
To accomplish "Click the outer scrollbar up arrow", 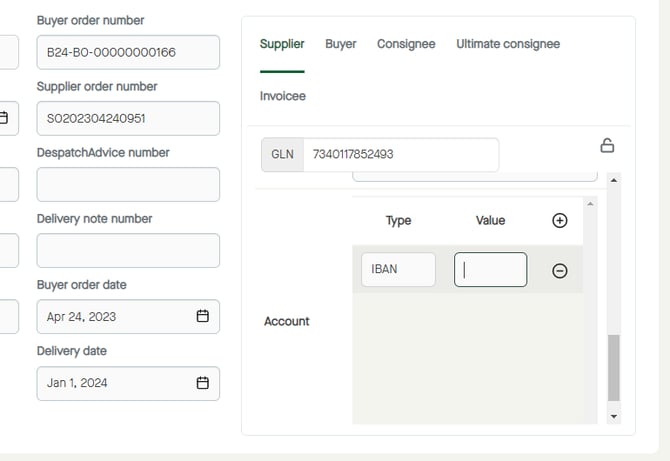I will click(x=614, y=180).
